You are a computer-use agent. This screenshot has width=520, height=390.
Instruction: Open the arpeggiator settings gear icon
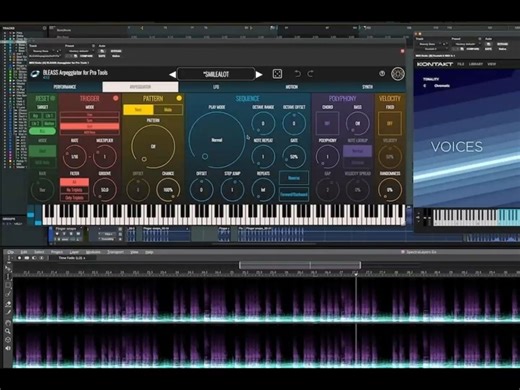(398, 74)
